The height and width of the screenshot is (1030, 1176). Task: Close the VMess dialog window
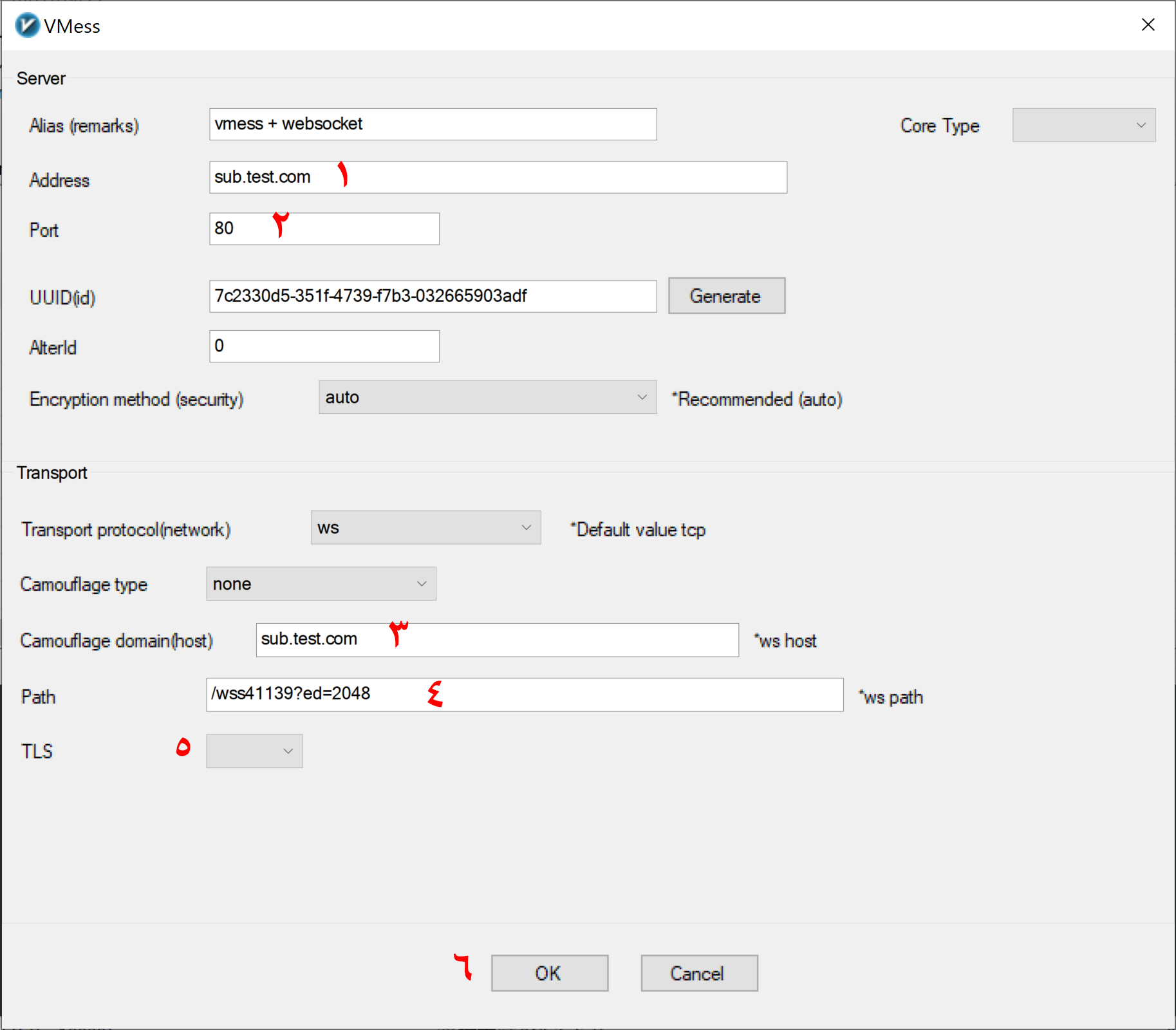[x=1148, y=24]
